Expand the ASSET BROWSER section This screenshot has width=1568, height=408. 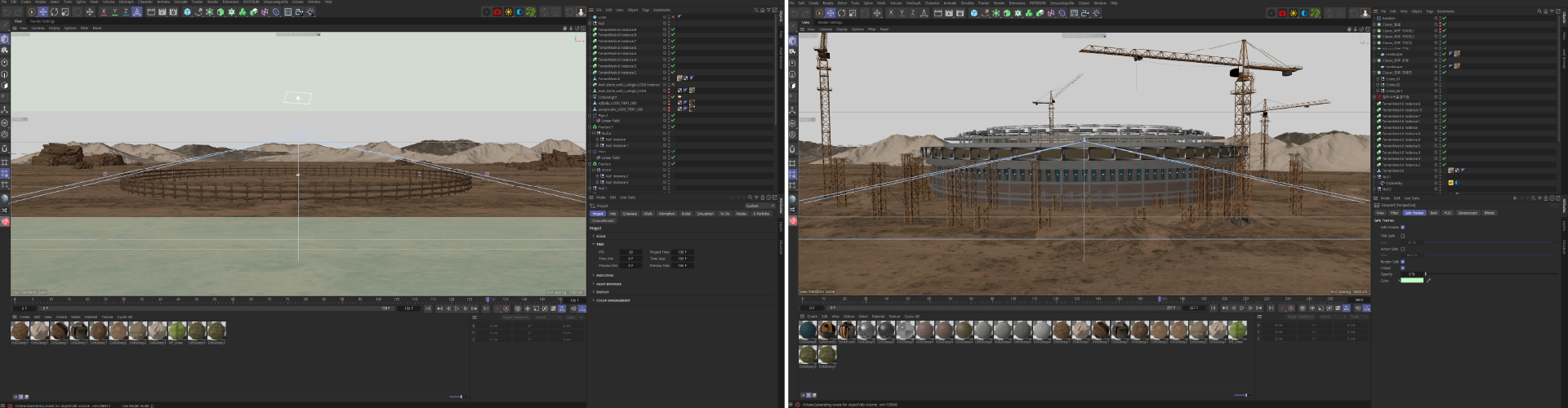click(593, 284)
